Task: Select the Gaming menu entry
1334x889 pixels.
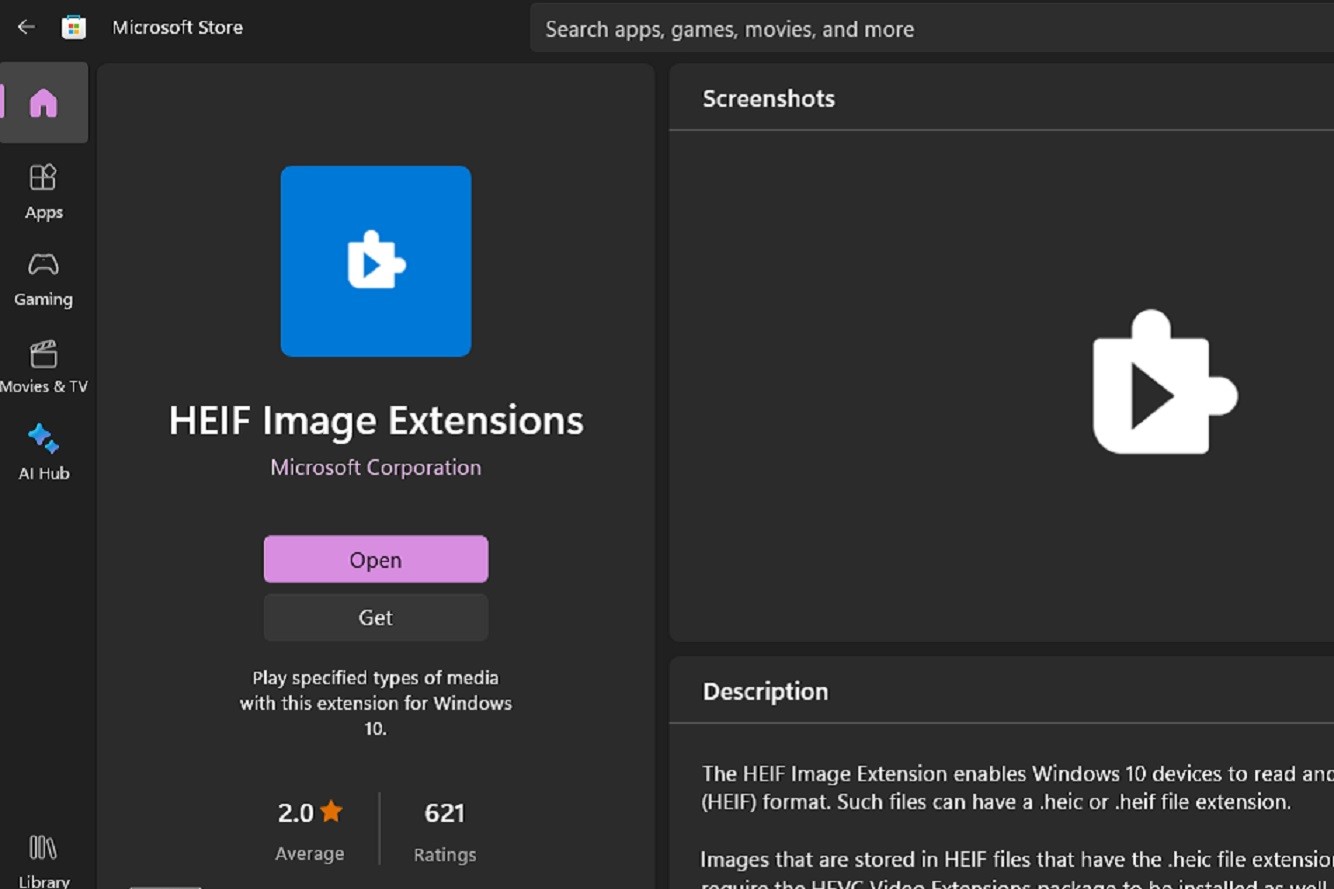Action: (x=43, y=298)
